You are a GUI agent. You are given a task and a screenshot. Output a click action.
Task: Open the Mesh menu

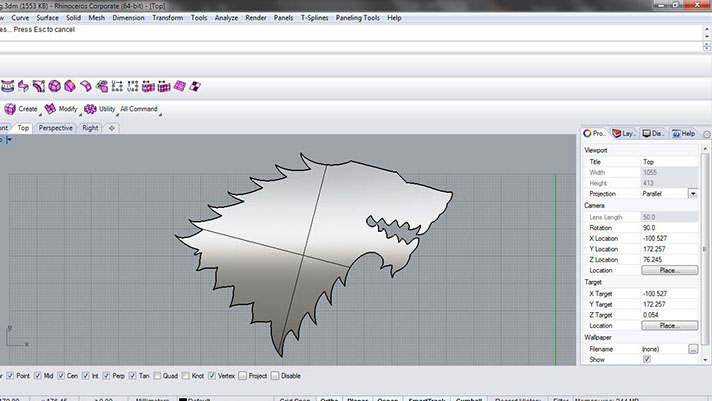click(x=96, y=18)
